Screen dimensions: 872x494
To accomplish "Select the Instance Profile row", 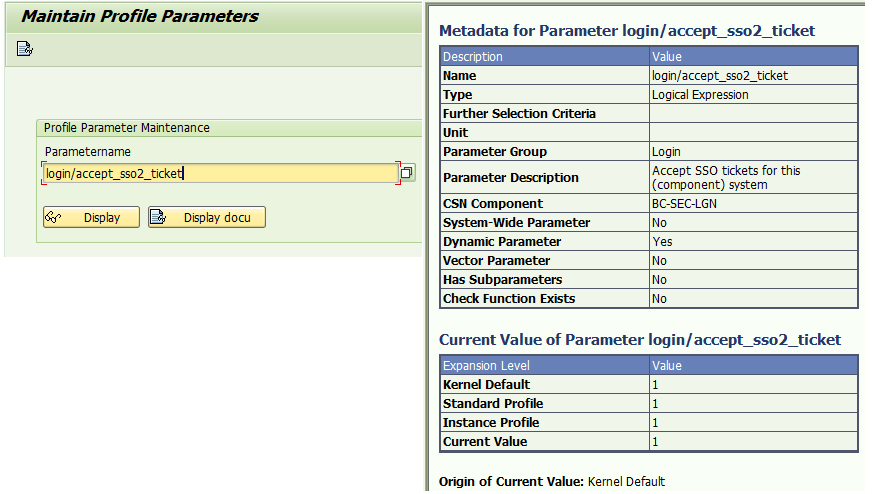I will 648,422.
